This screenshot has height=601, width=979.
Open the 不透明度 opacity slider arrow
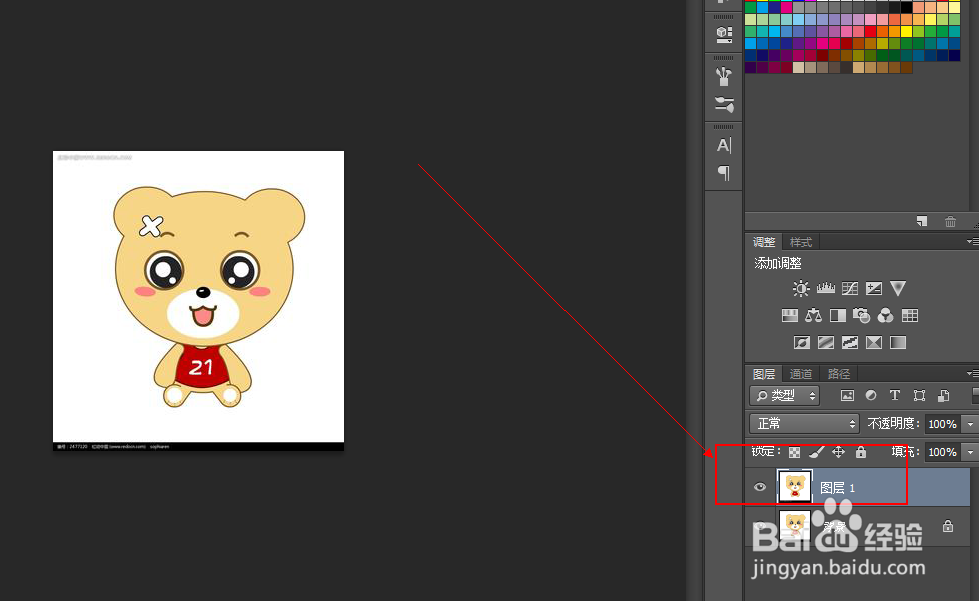[970, 424]
